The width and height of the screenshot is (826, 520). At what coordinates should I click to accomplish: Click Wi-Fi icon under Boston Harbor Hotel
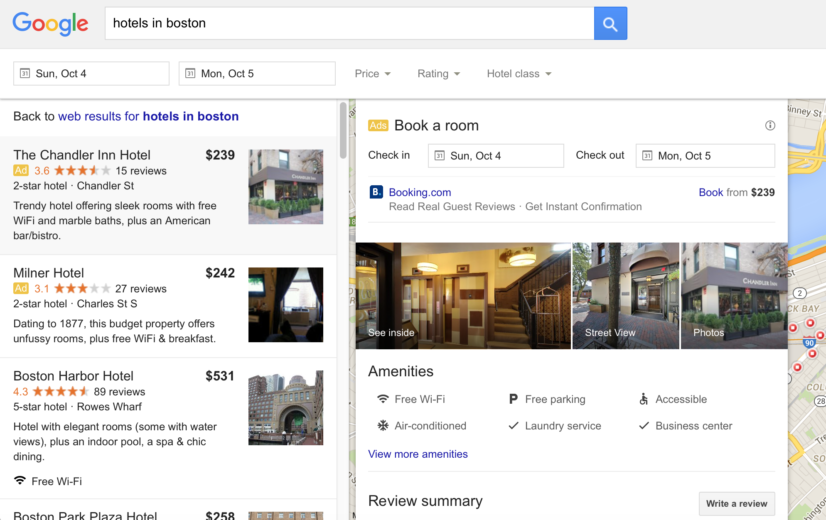point(19,480)
